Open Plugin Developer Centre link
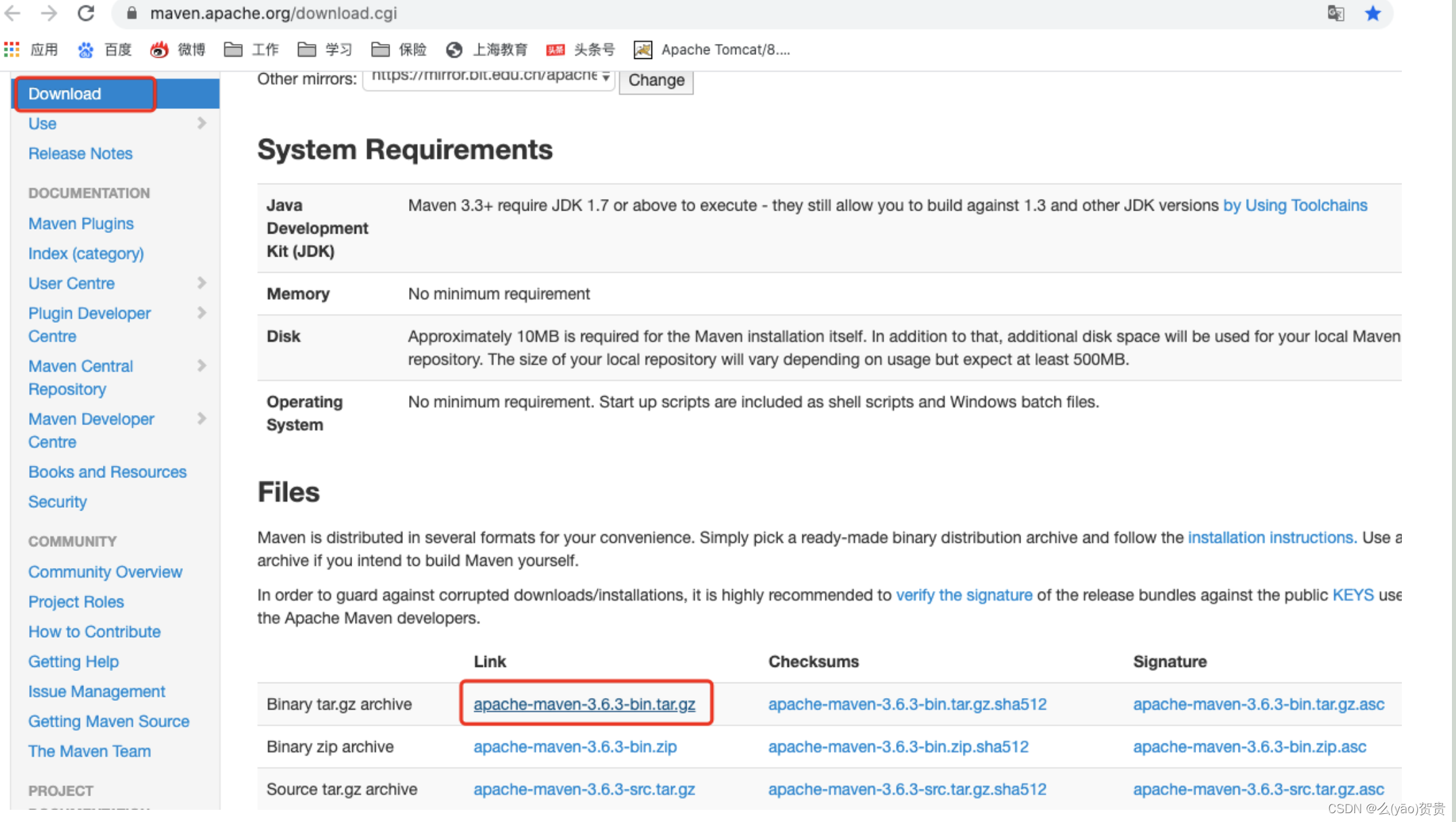 [89, 324]
